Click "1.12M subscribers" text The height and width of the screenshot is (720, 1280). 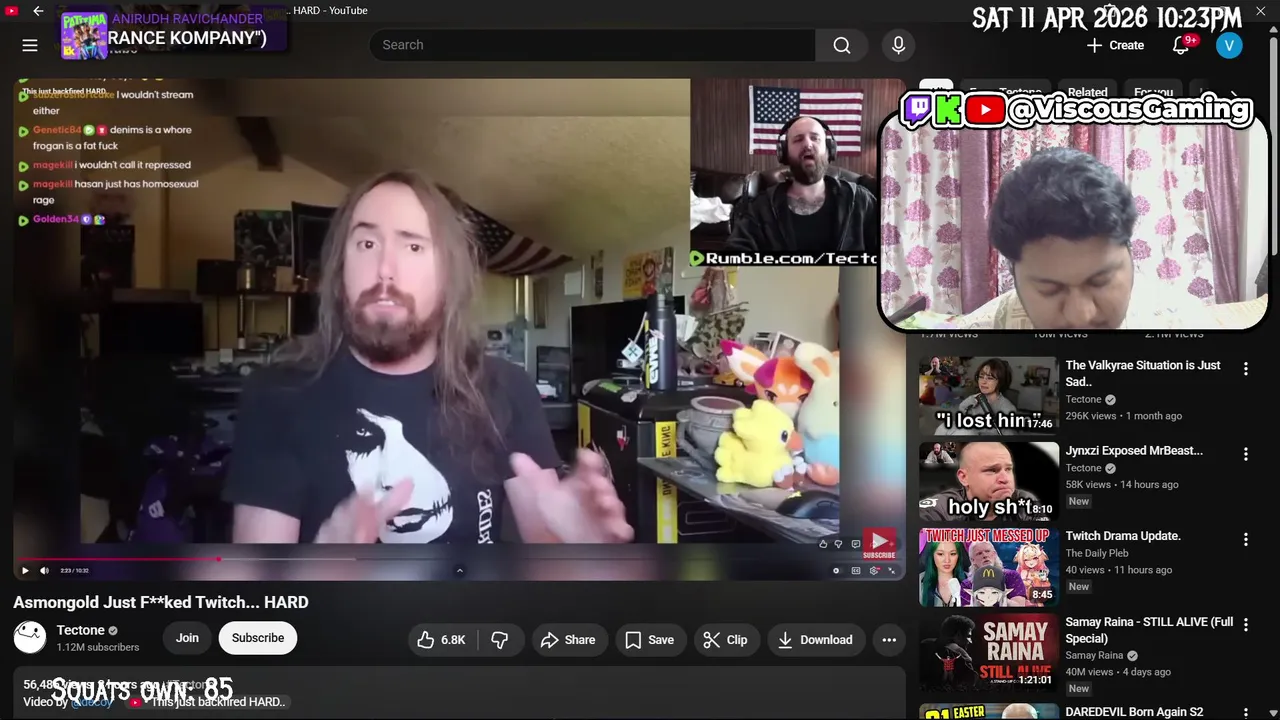coord(98,647)
